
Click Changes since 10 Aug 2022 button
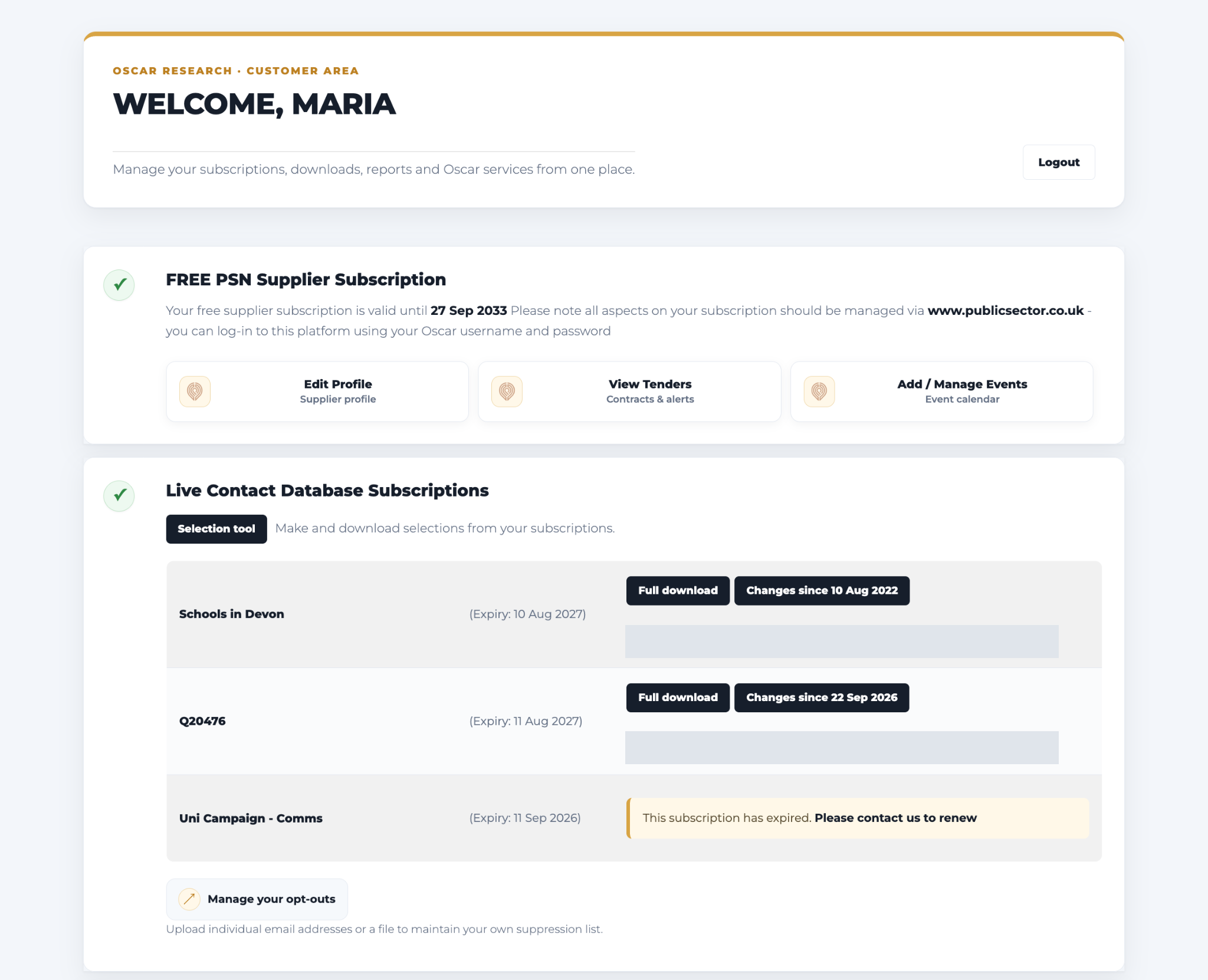click(822, 591)
